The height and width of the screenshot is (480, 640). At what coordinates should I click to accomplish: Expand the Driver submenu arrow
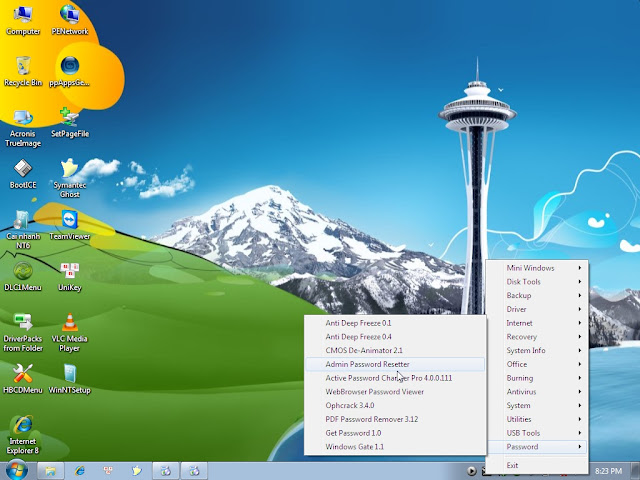(x=580, y=309)
